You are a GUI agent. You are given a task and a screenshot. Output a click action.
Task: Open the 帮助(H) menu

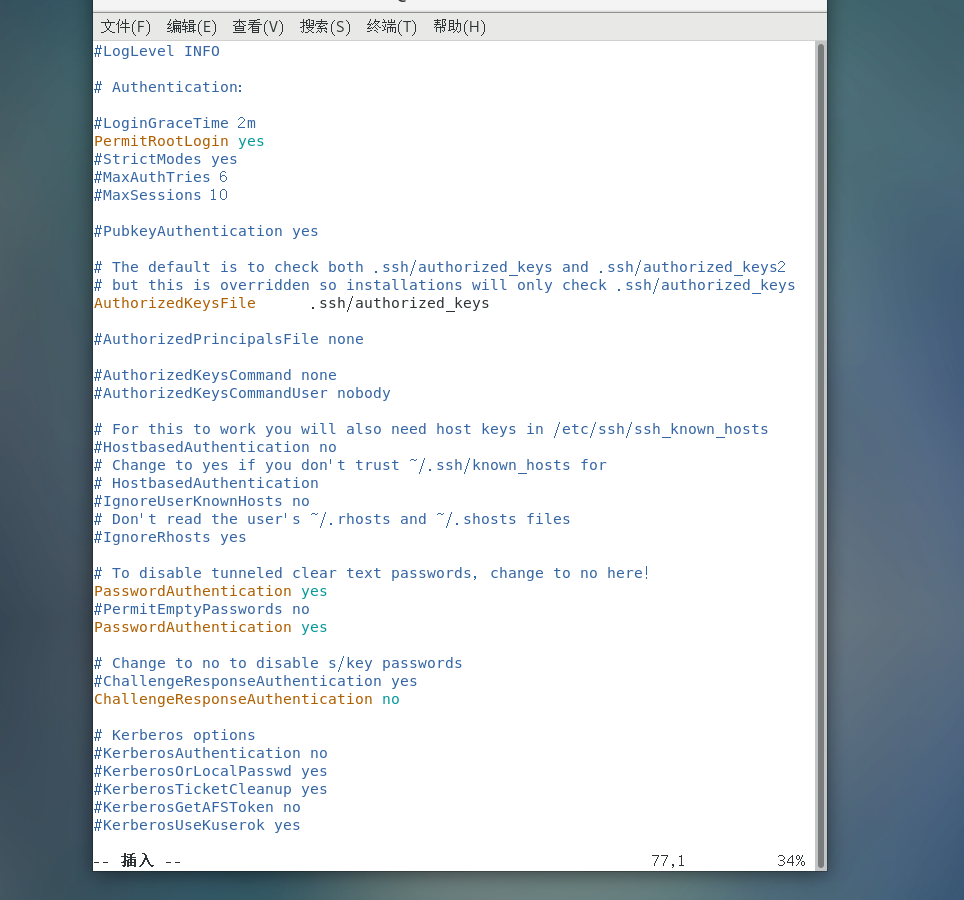[x=459, y=26]
